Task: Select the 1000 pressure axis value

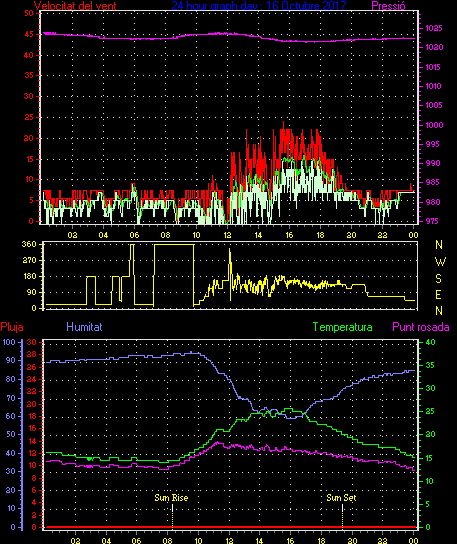Action: (x=434, y=125)
